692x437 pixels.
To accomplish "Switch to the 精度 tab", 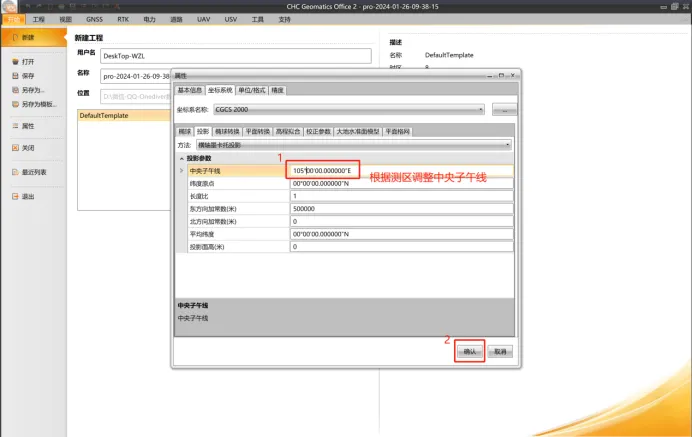I will pos(278,90).
